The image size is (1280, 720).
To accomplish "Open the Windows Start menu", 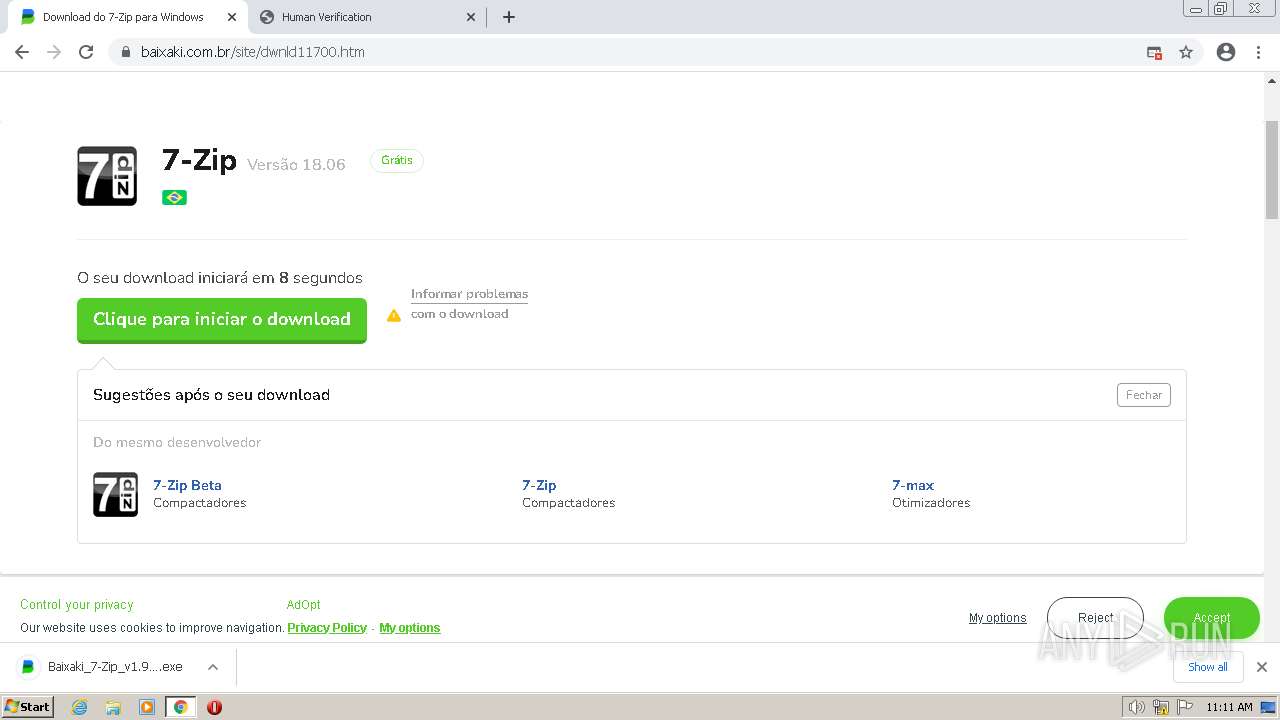I will (28, 707).
